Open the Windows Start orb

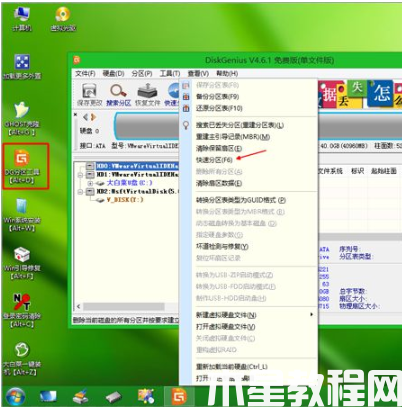click(x=16, y=396)
